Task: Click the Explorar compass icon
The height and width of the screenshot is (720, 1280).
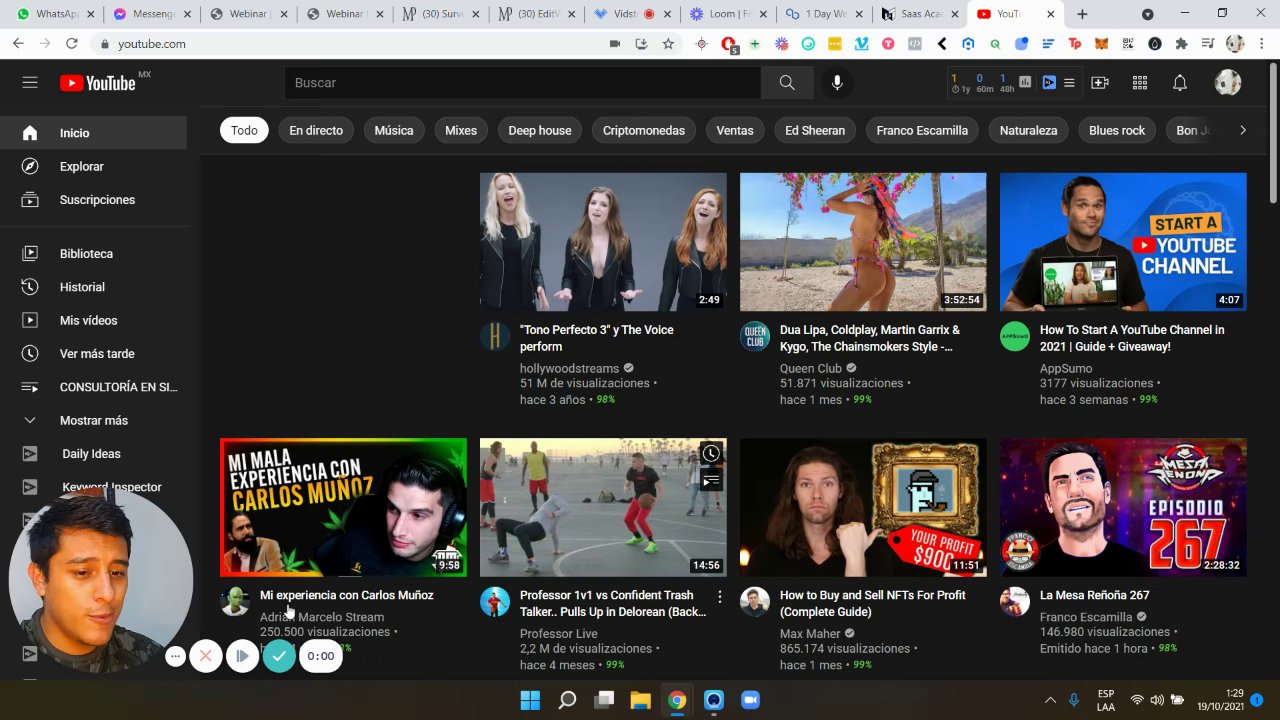Action: point(30,166)
